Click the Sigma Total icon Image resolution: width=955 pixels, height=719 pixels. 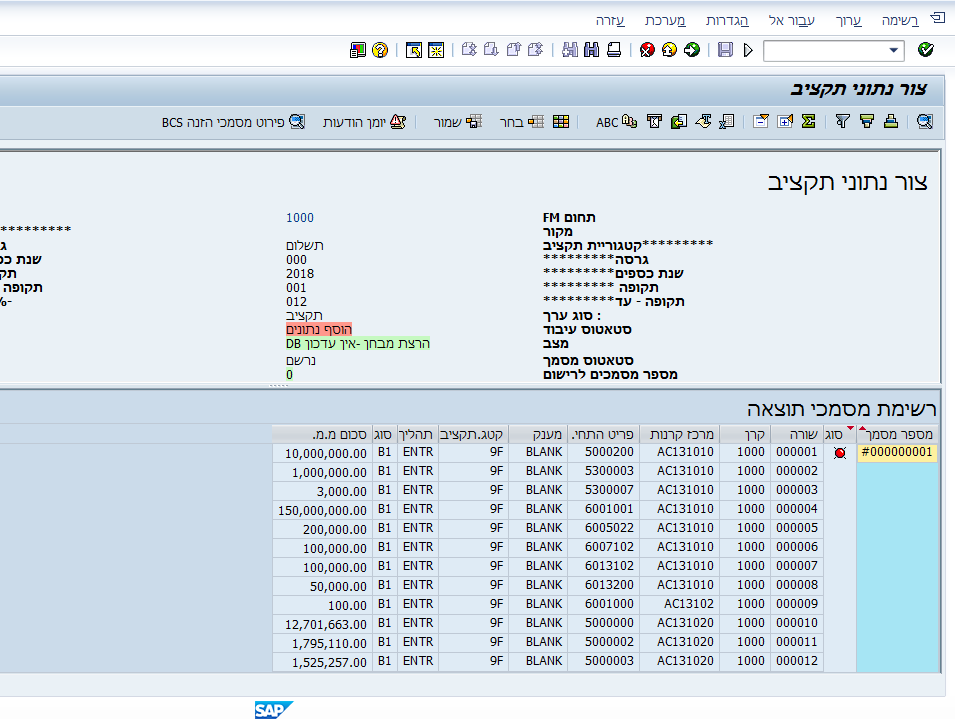pos(808,122)
